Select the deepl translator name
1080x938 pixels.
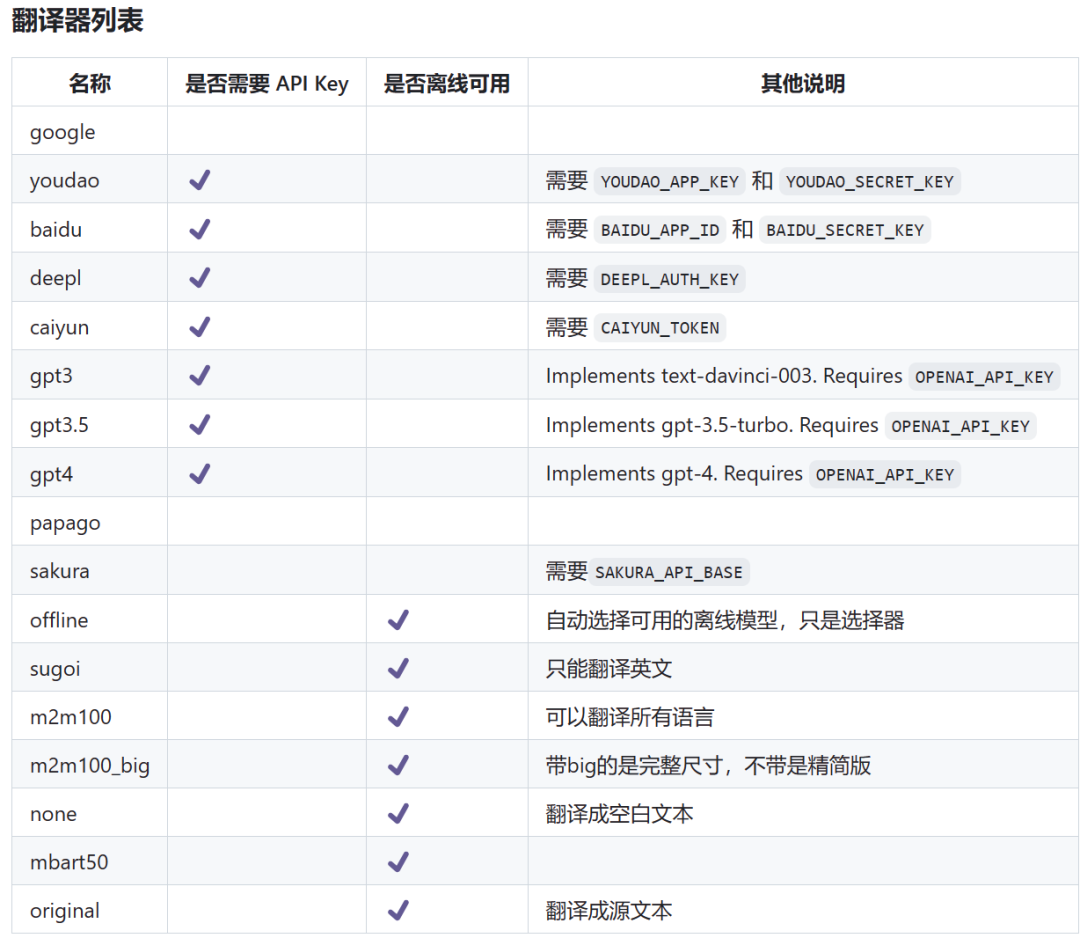tap(55, 278)
